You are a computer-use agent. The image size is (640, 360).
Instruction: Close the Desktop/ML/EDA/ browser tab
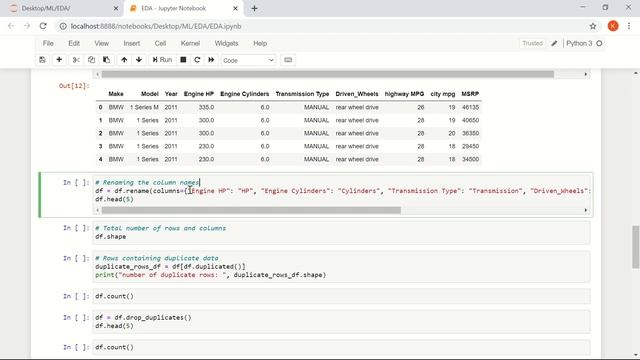point(116,8)
